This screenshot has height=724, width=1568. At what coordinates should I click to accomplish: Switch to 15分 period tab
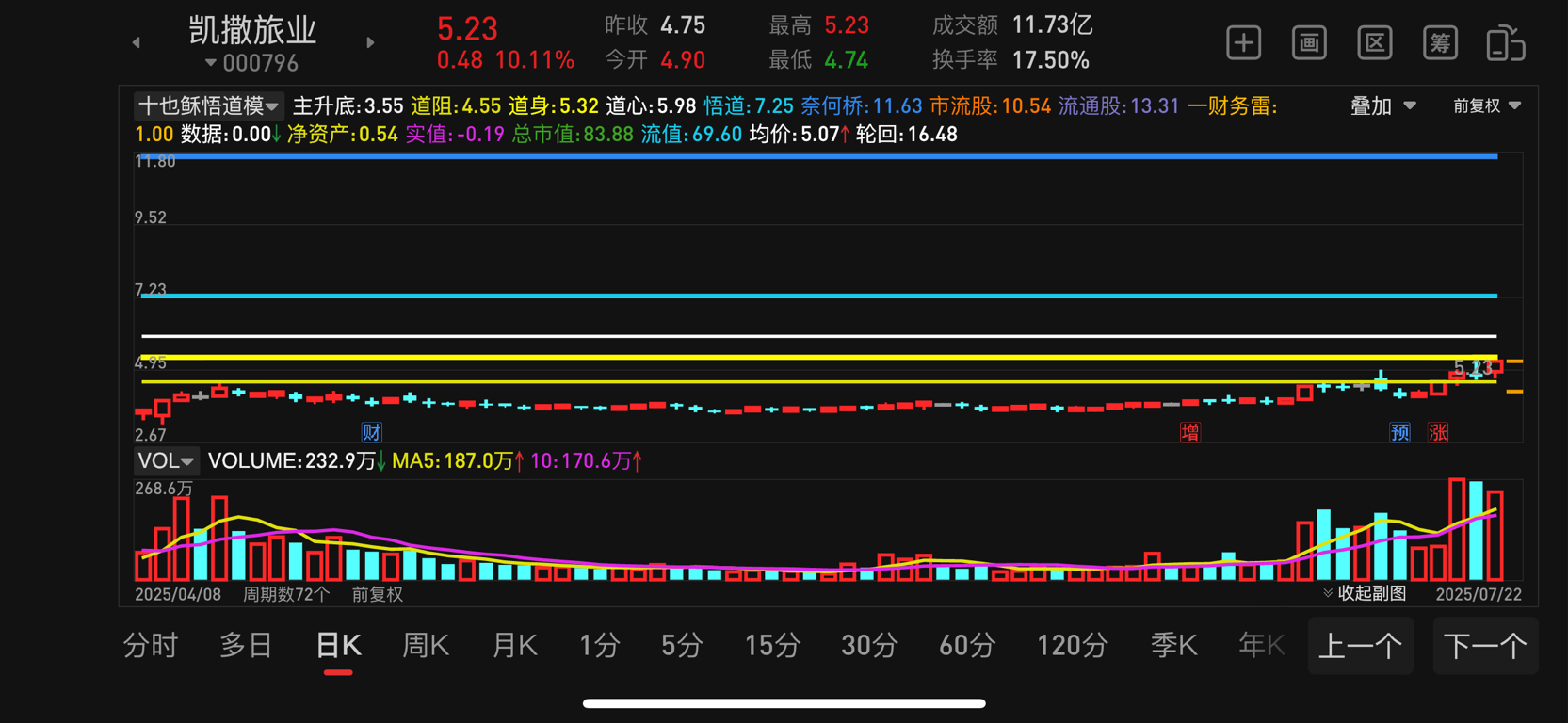pos(772,646)
